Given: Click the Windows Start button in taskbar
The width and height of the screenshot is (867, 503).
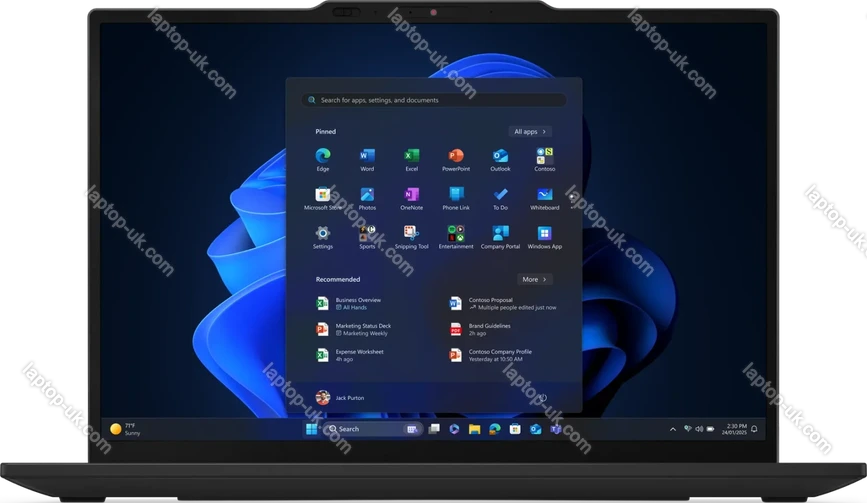Looking at the screenshot, I should 311,429.
